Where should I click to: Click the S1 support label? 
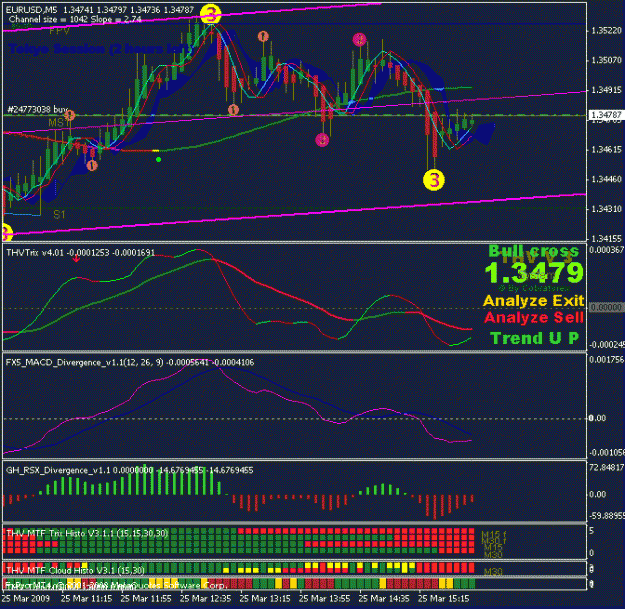[59, 215]
